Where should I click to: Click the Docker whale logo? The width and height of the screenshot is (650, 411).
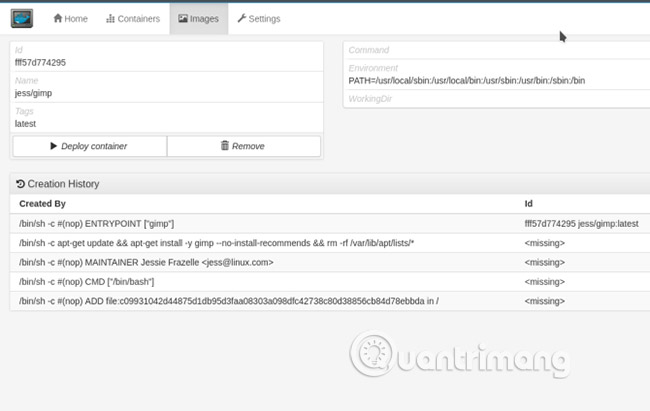pyautogui.click(x=22, y=18)
